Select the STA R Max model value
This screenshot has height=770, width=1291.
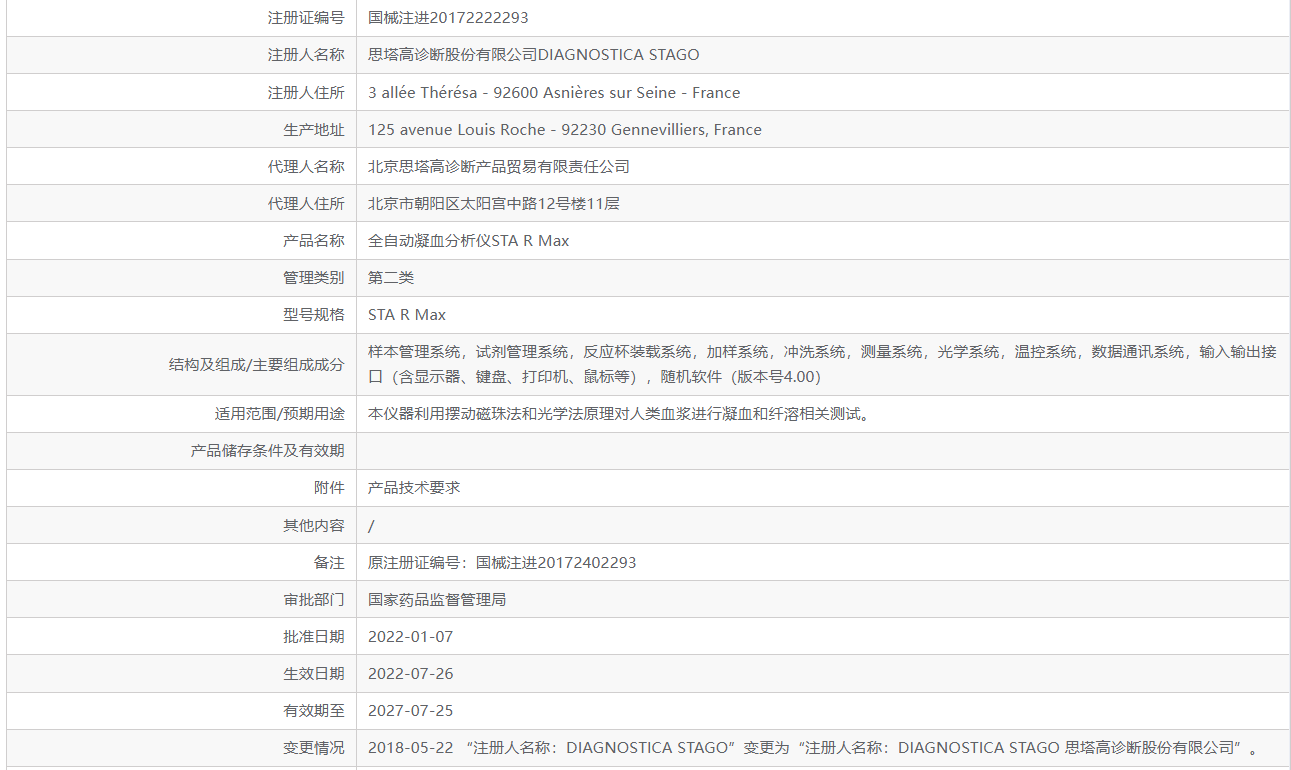pos(407,314)
